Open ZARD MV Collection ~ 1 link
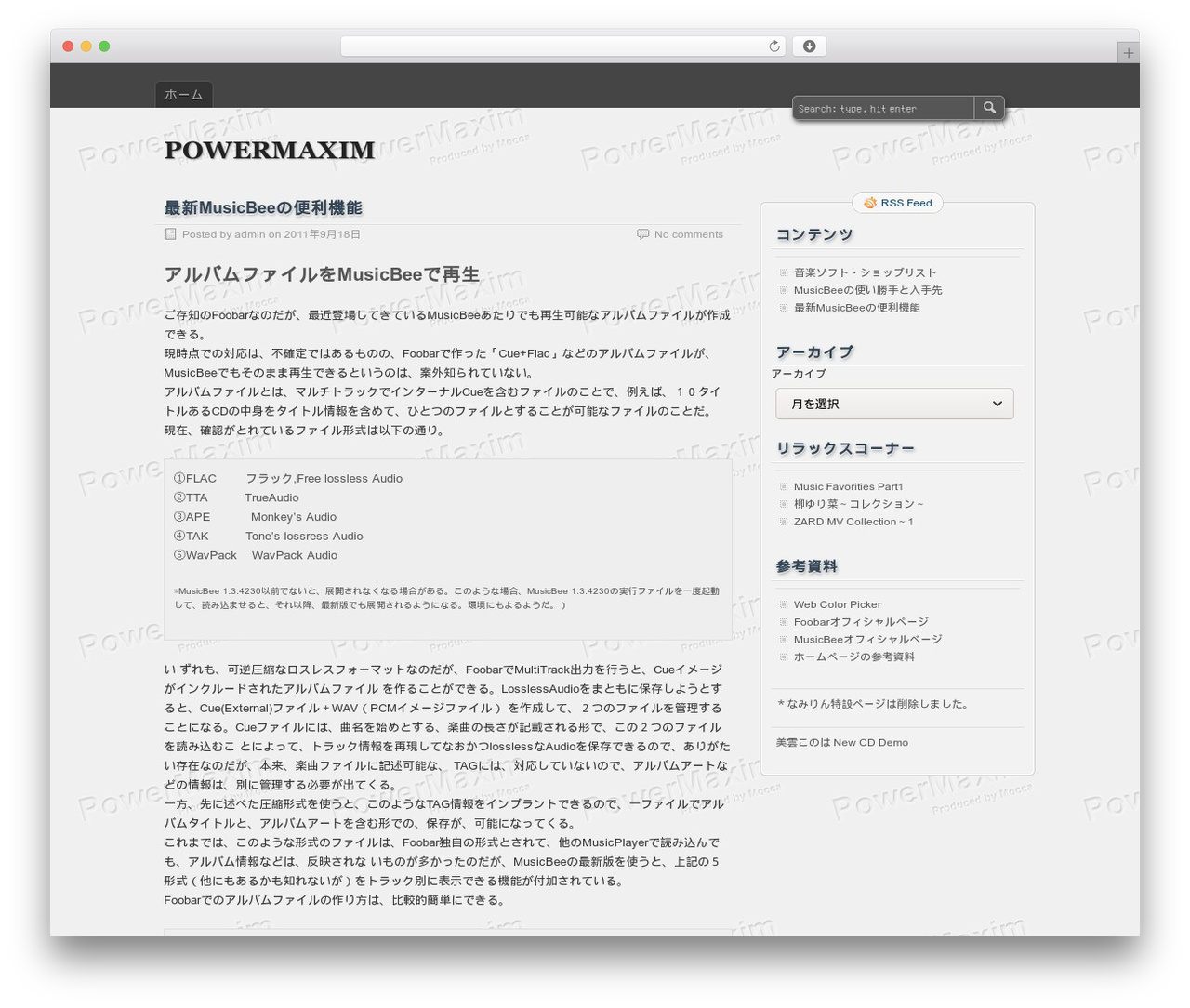Screen dimensions: 1190x1008 point(853,522)
